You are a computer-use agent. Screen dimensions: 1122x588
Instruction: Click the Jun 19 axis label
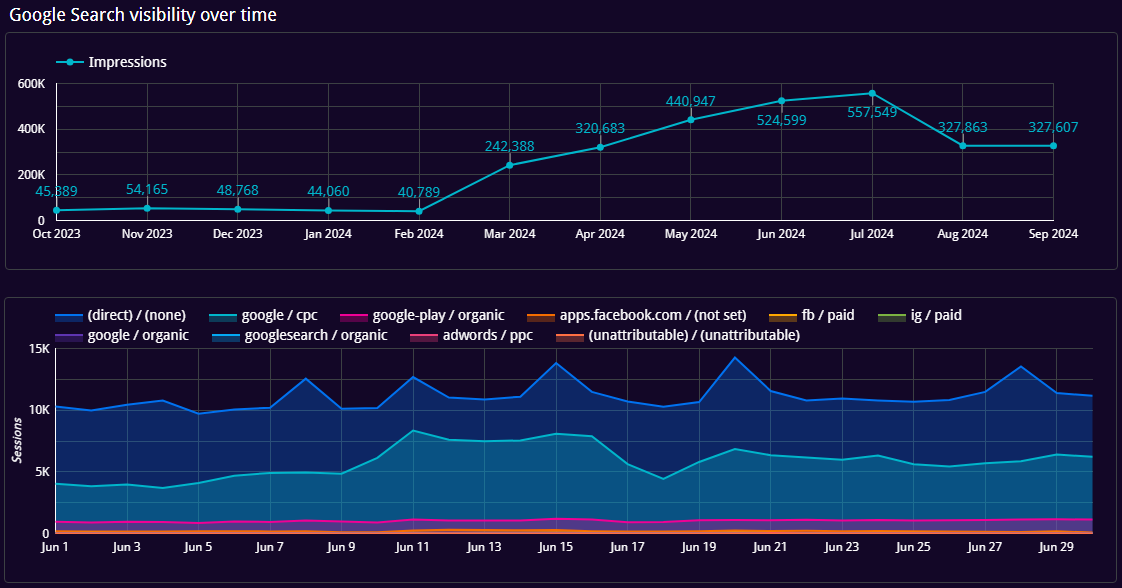699,547
